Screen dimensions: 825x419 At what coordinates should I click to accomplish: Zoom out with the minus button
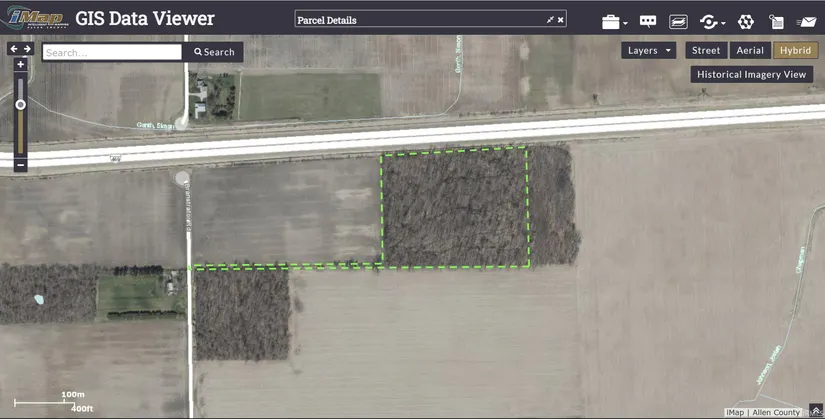point(21,165)
